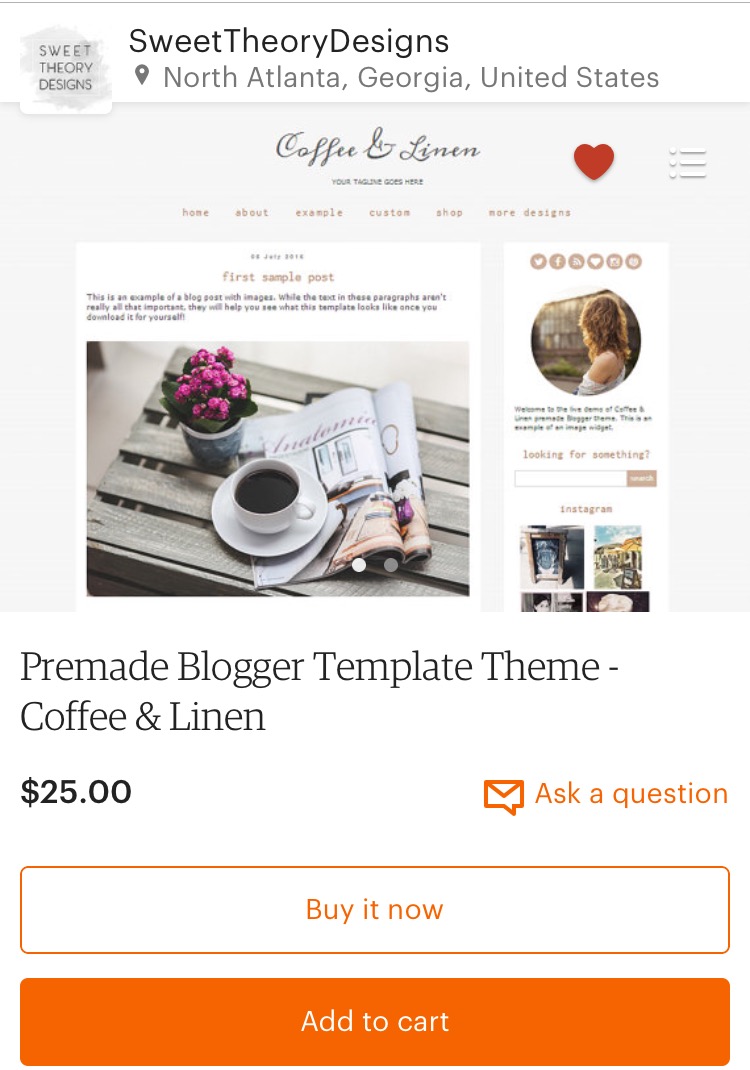750x1070 pixels.
Task: Add the template to cart
Action: (375, 1022)
